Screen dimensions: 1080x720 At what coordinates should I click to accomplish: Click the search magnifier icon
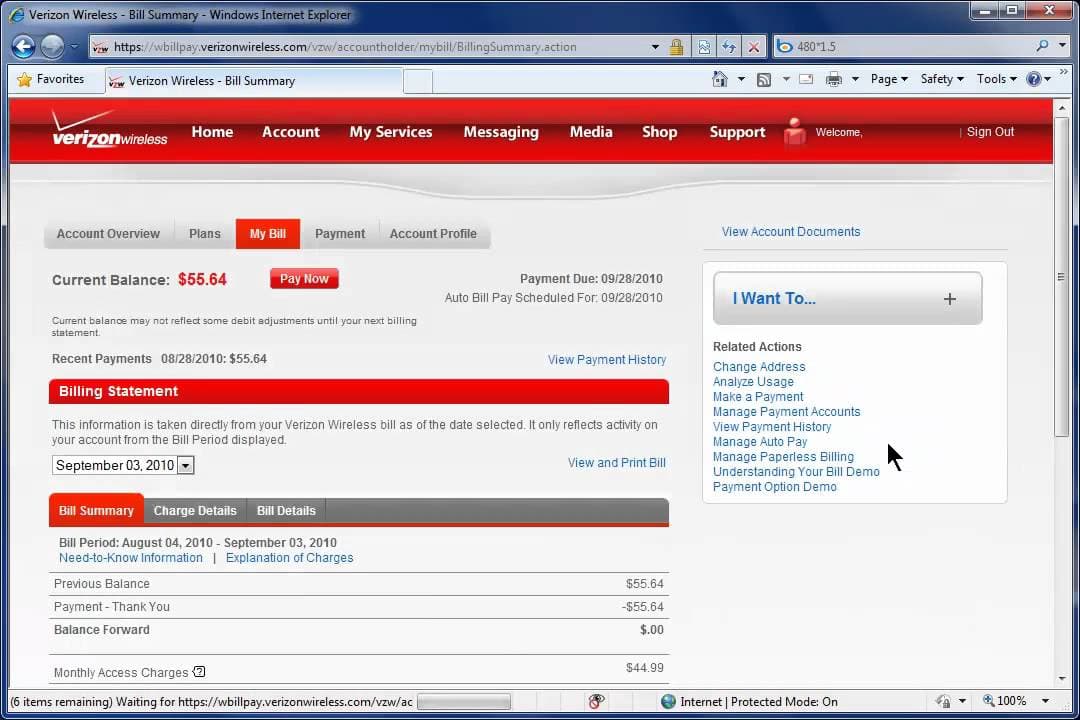click(1042, 46)
